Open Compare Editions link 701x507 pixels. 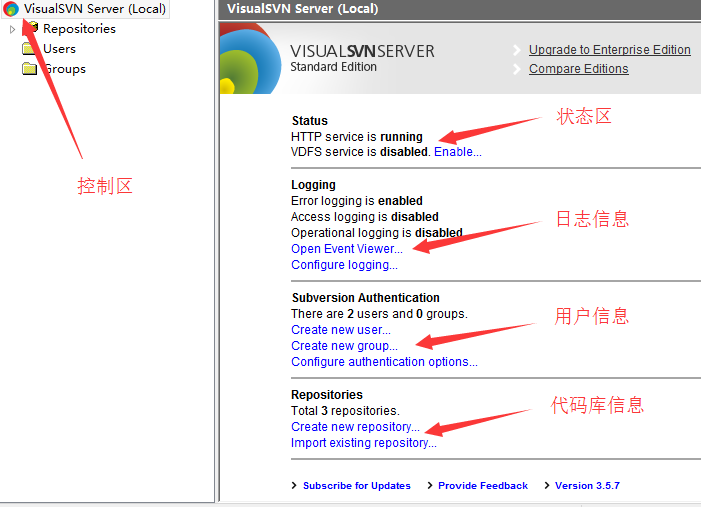point(579,69)
